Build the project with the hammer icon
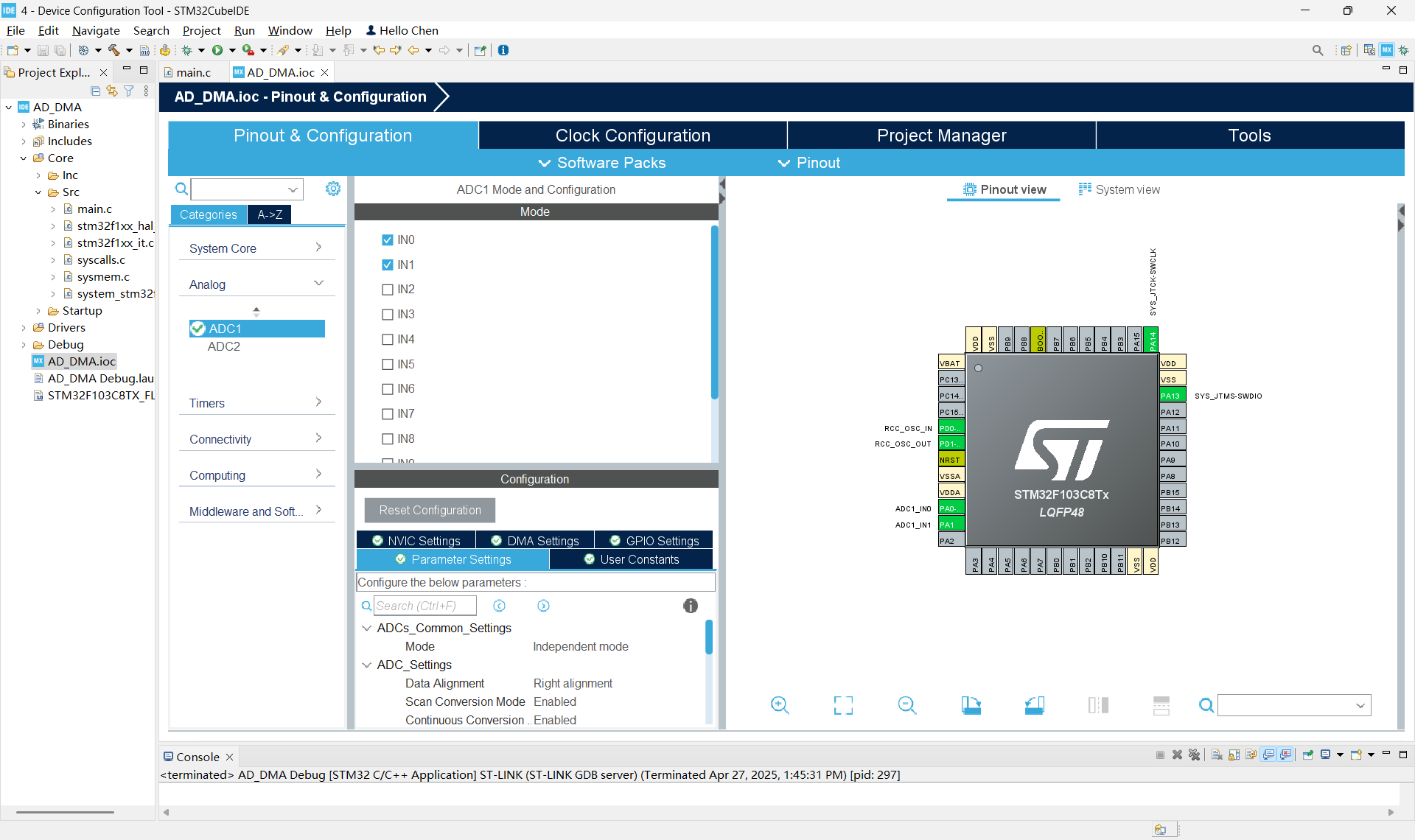Image resolution: width=1415 pixels, height=840 pixels. 114,49
